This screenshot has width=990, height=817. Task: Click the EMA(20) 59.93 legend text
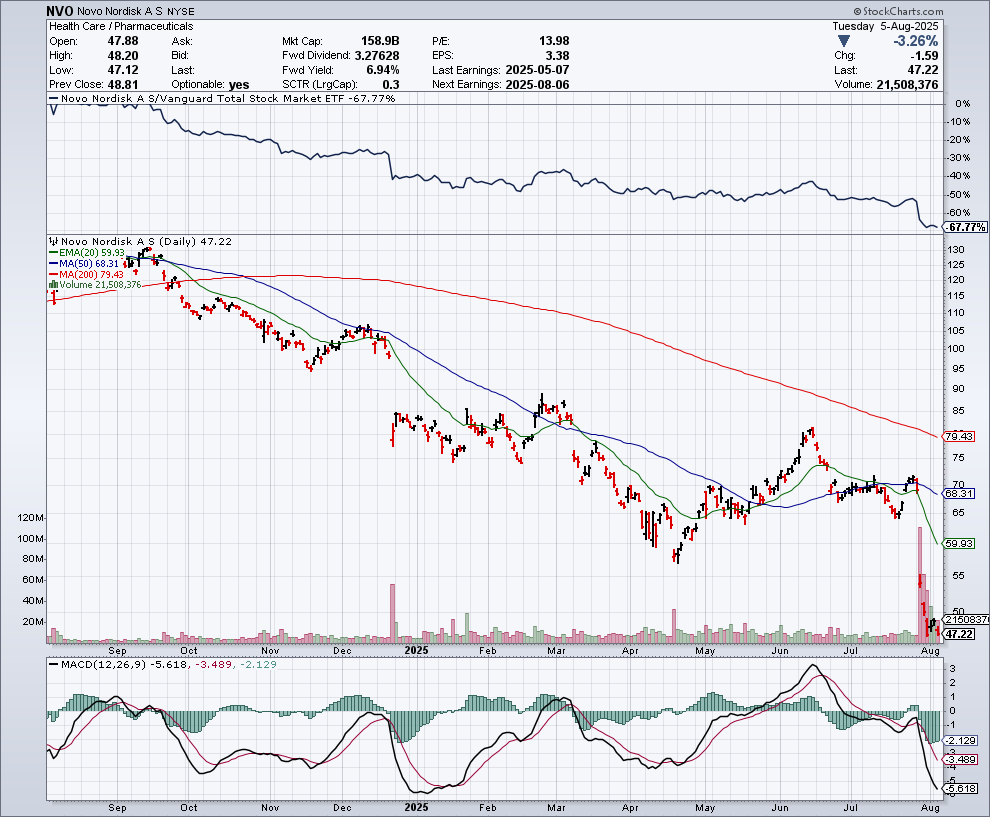[92, 253]
